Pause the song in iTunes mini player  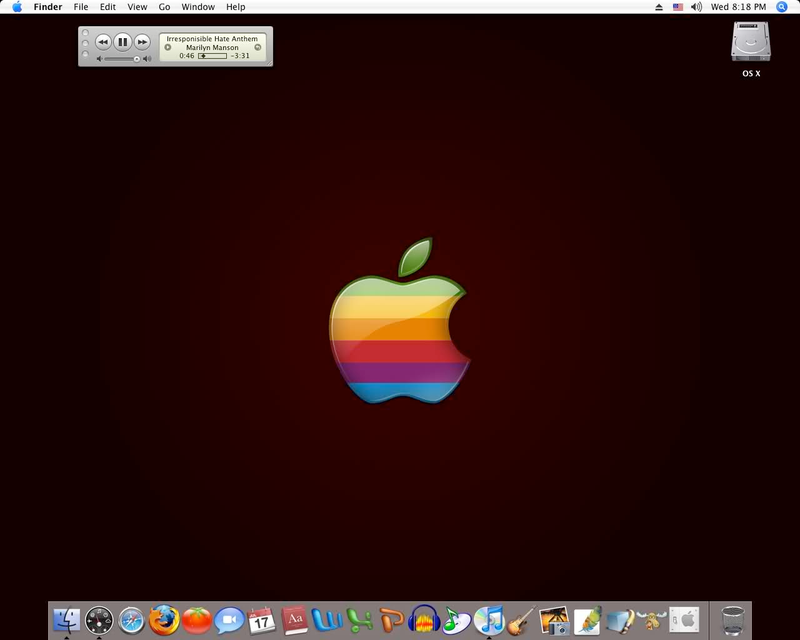[122, 42]
